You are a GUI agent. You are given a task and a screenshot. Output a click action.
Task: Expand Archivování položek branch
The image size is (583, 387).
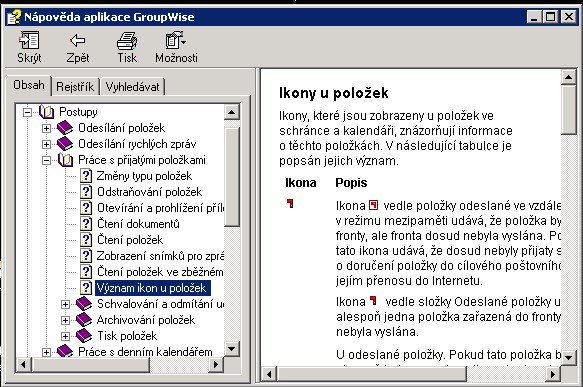pyautogui.click(x=65, y=320)
